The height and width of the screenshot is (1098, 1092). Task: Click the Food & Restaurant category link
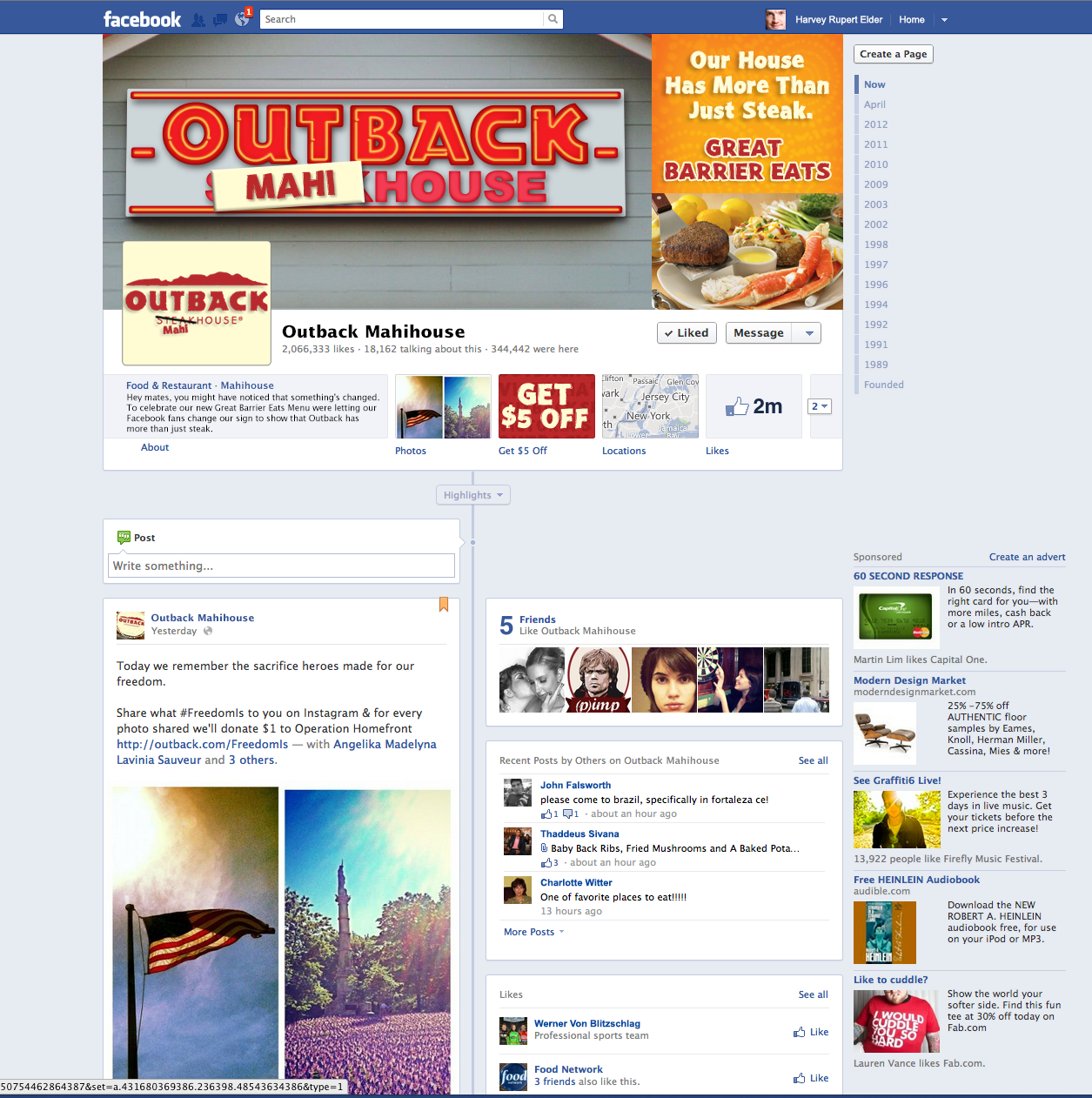click(x=169, y=385)
